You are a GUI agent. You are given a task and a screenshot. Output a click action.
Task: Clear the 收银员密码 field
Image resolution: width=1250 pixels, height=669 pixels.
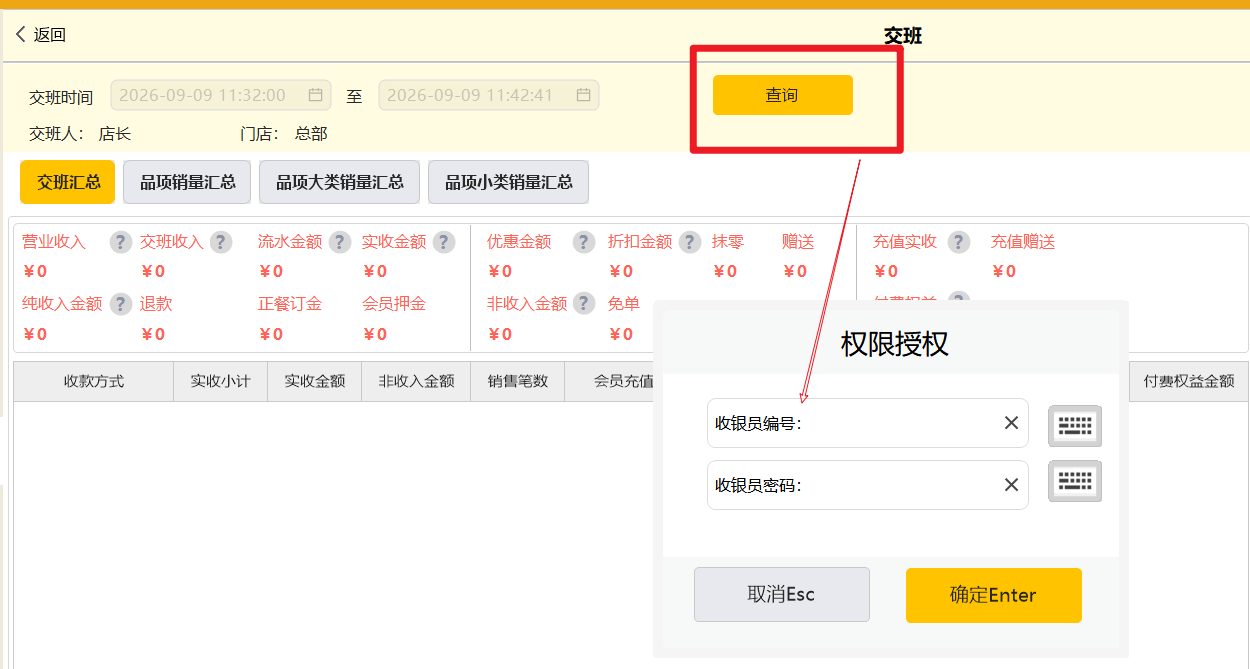[1011, 485]
